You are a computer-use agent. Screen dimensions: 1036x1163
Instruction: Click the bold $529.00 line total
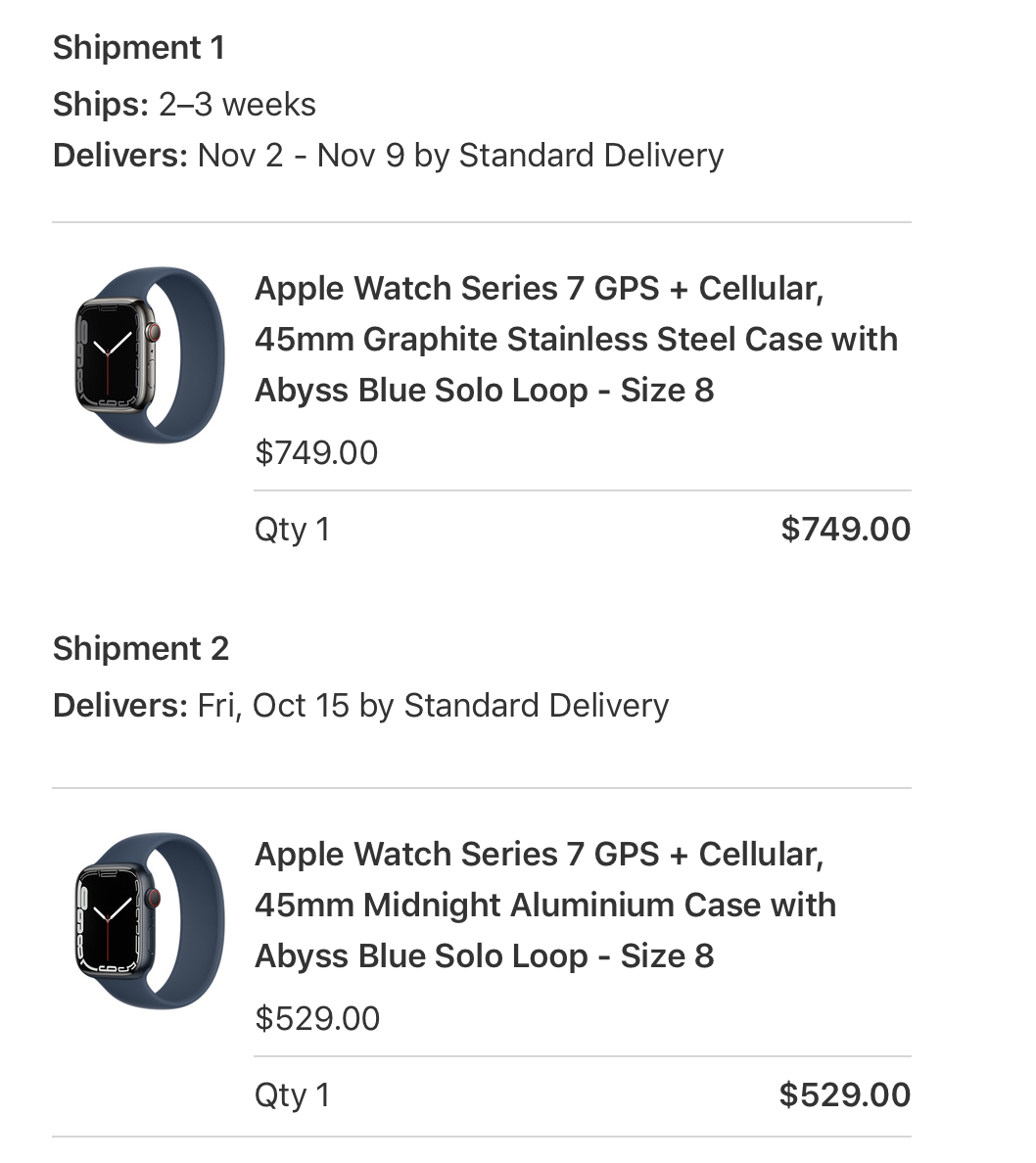click(x=845, y=1094)
